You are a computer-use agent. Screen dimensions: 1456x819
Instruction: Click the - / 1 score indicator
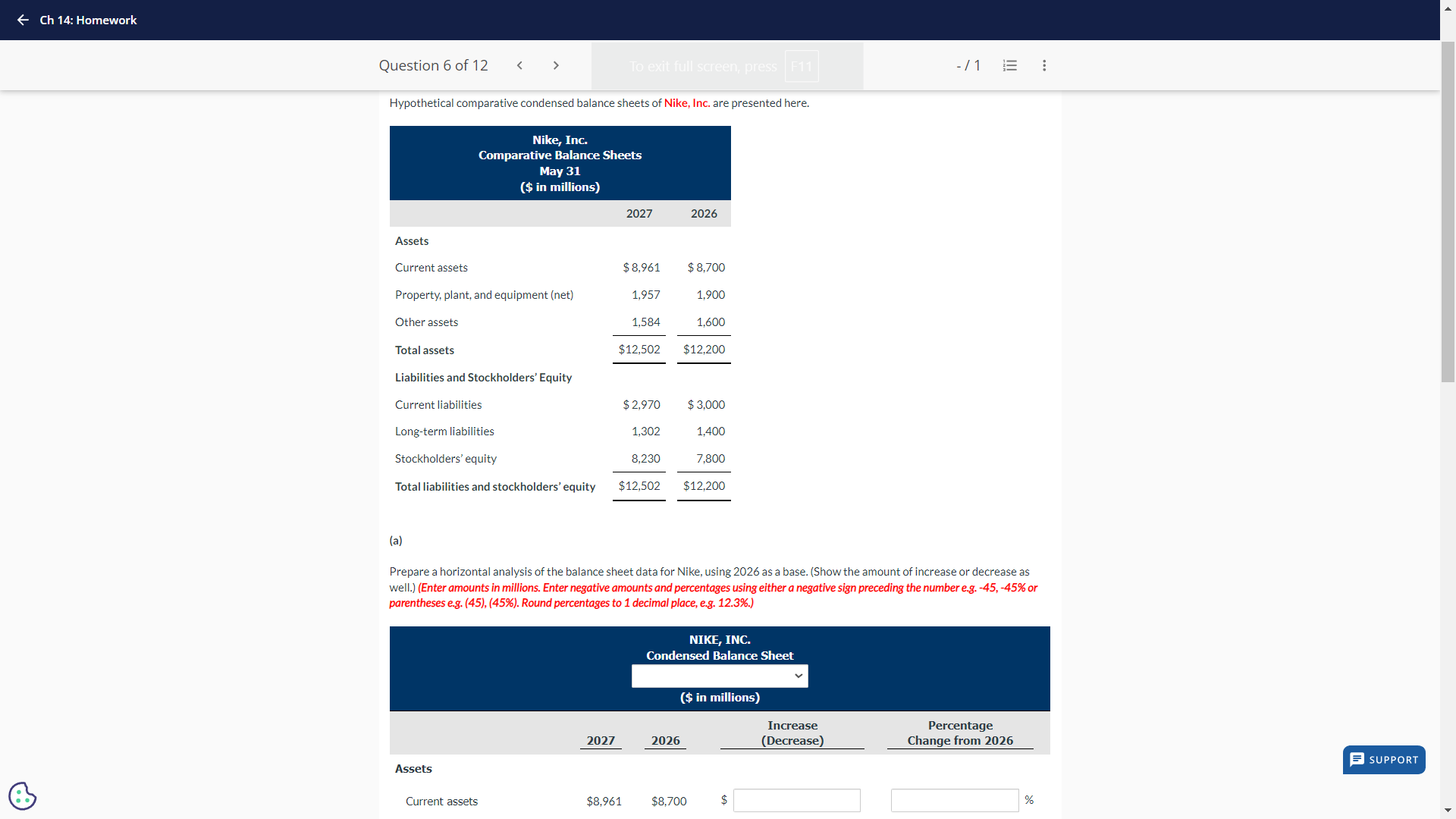click(x=968, y=65)
